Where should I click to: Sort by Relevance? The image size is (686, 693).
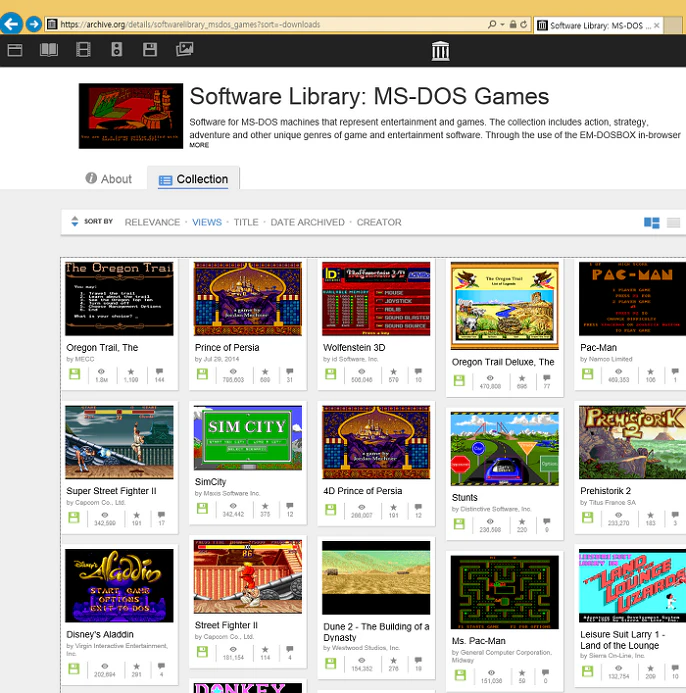(x=152, y=222)
